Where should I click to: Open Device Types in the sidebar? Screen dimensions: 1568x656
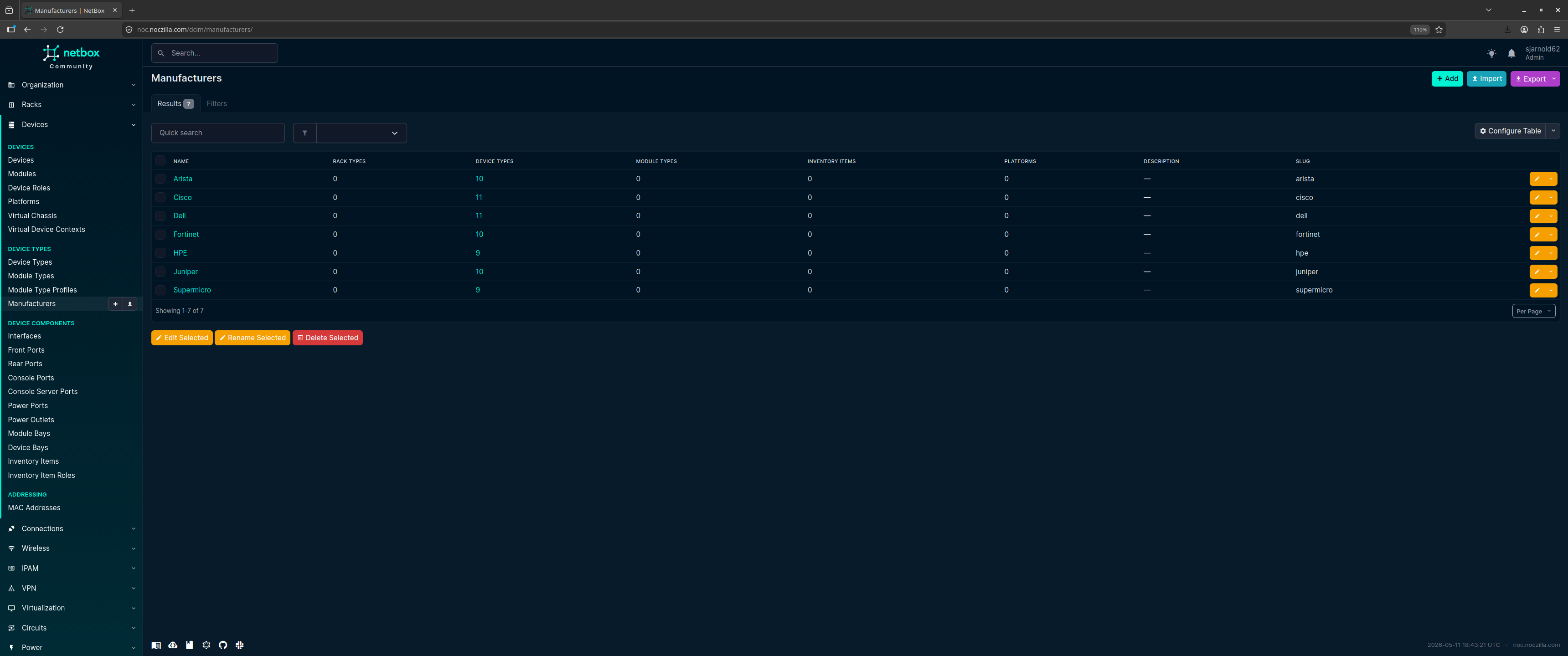(30, 262)
